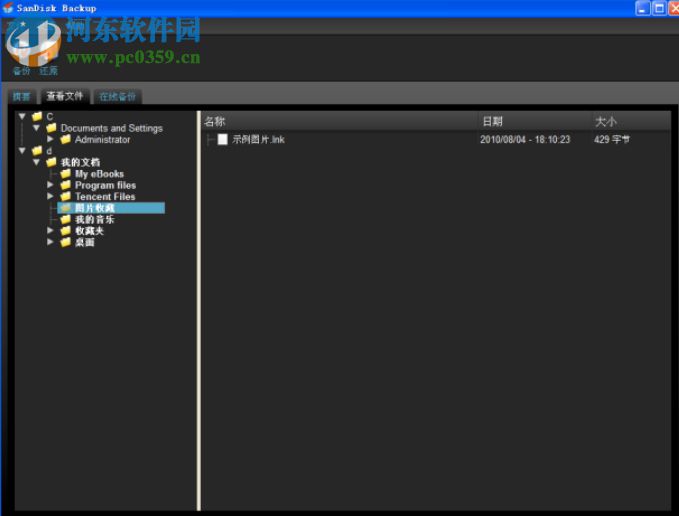The width and height of the screenshot is (679, 516).
Task: Click the 我的音乐 folder icon
Action: 66,219
